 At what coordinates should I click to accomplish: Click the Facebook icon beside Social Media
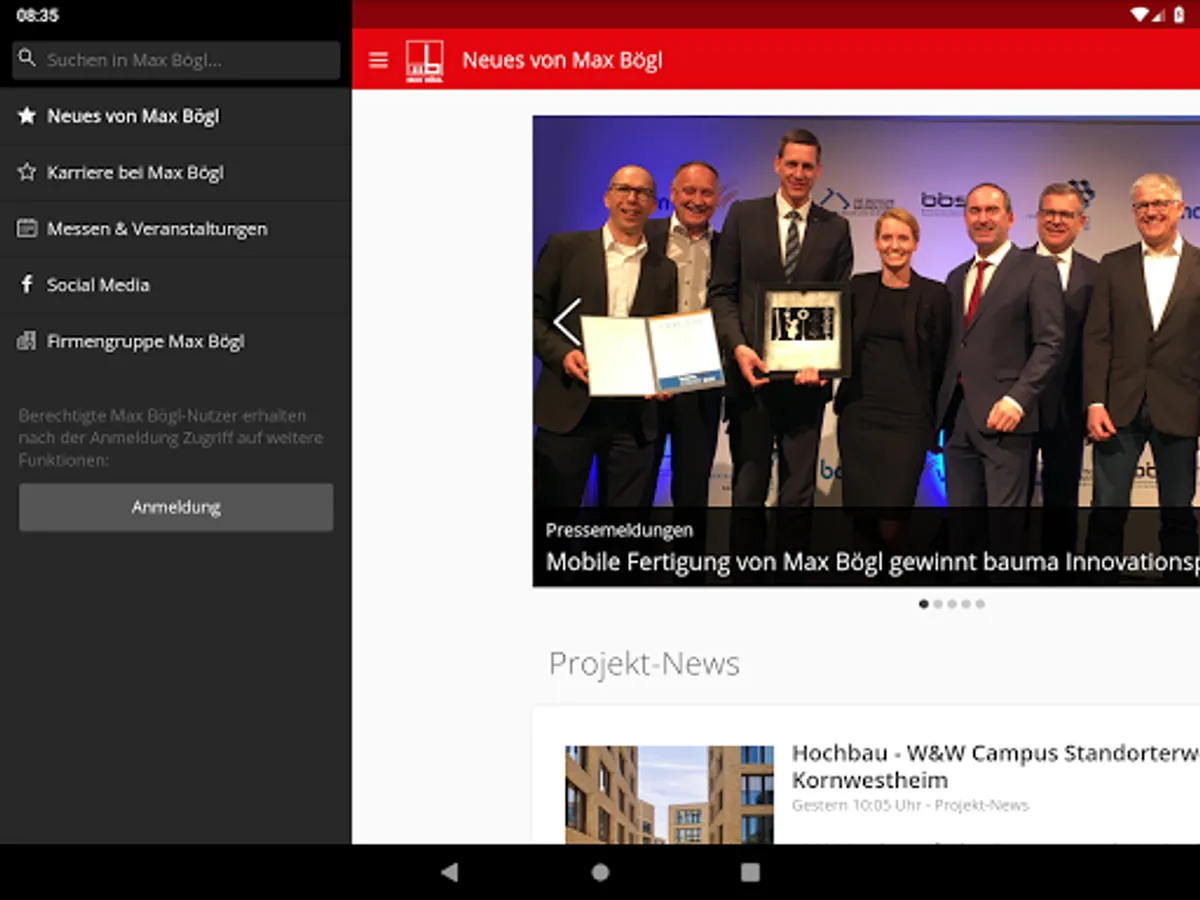point(27,285)
